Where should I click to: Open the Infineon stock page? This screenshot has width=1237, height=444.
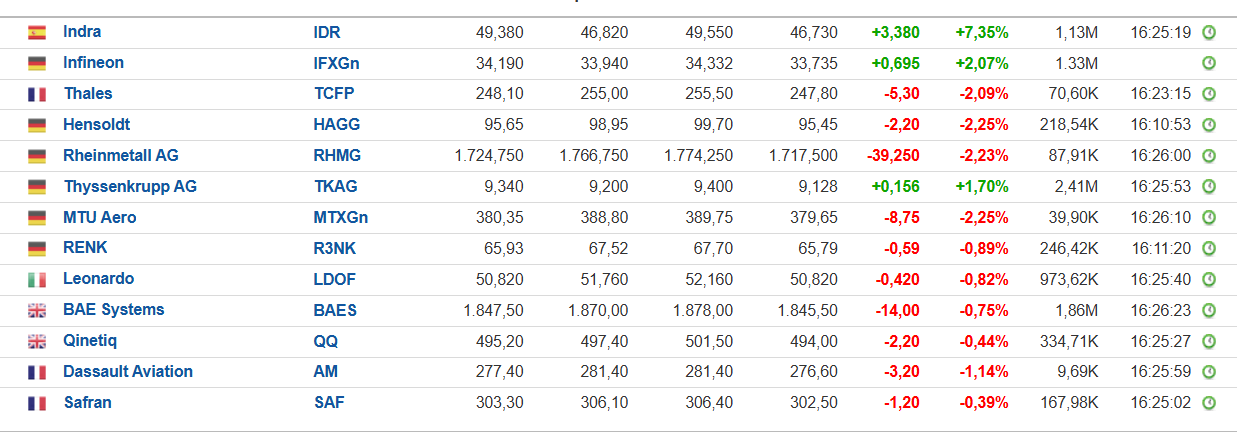93,63
